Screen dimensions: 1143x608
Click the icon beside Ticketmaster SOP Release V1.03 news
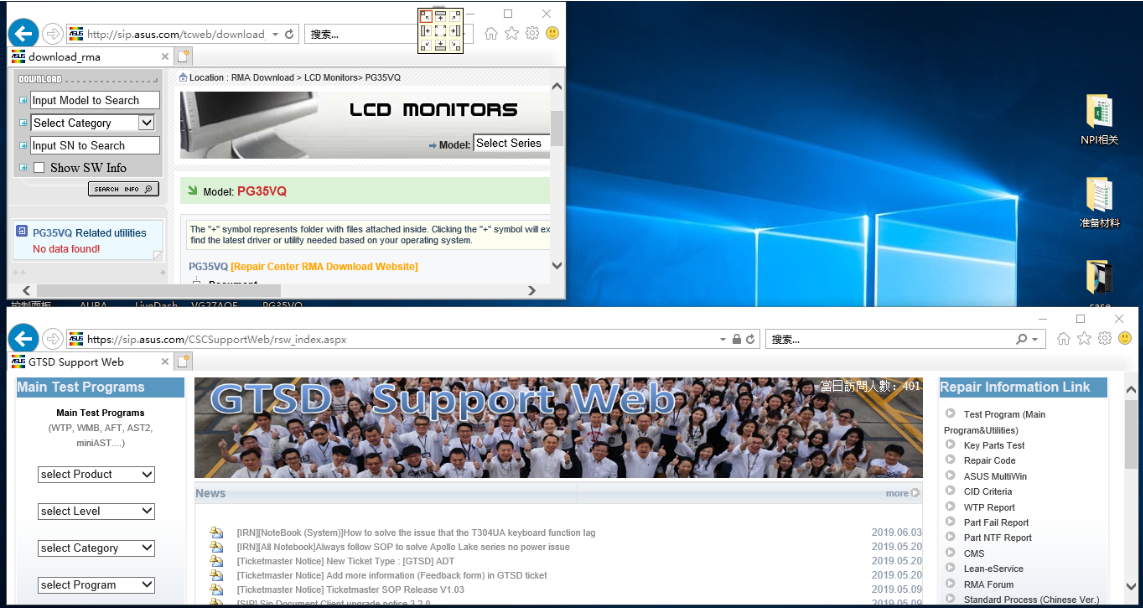pos(216,590)
